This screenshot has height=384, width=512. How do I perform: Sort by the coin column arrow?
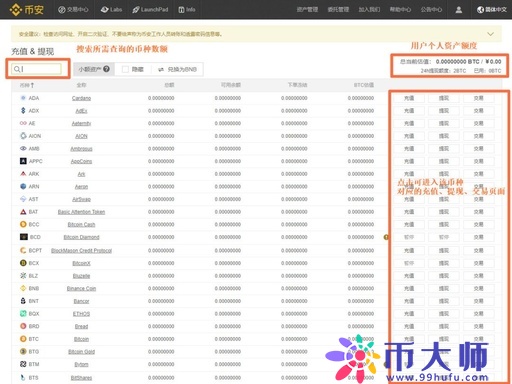[x=32, y=85]
